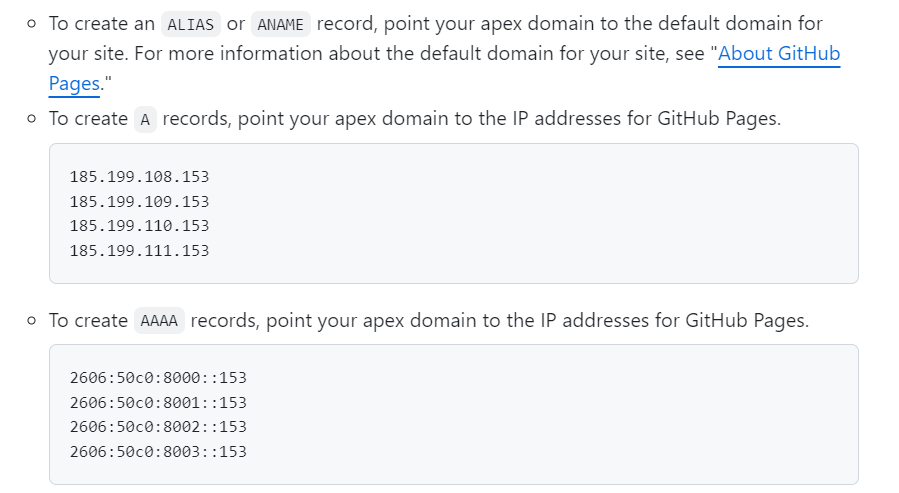Click the AAAA inline code label

pos(159,322)
